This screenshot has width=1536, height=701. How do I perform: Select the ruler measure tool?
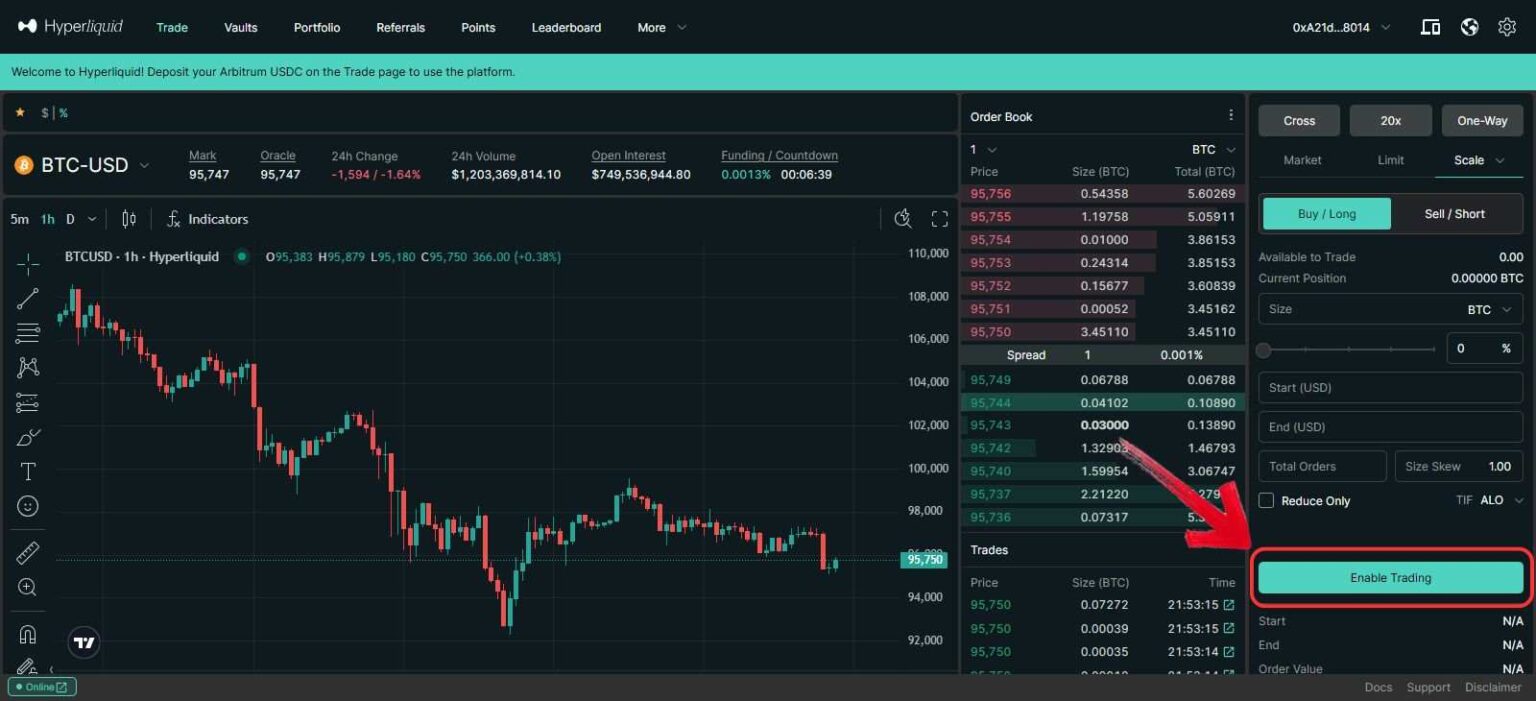tap(28, 552)
